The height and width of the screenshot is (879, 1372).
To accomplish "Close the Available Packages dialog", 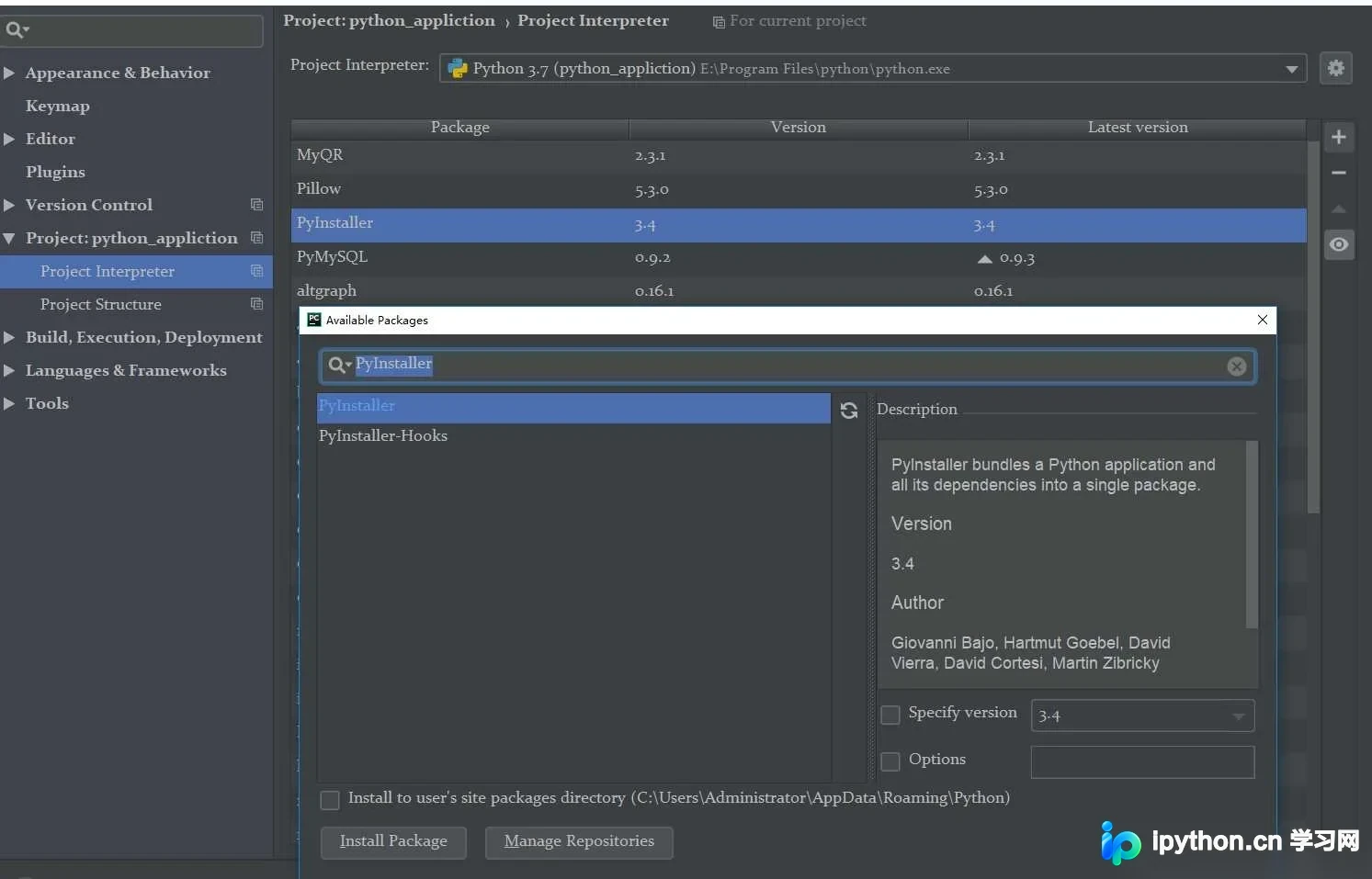I will [x=1263, y=320].
